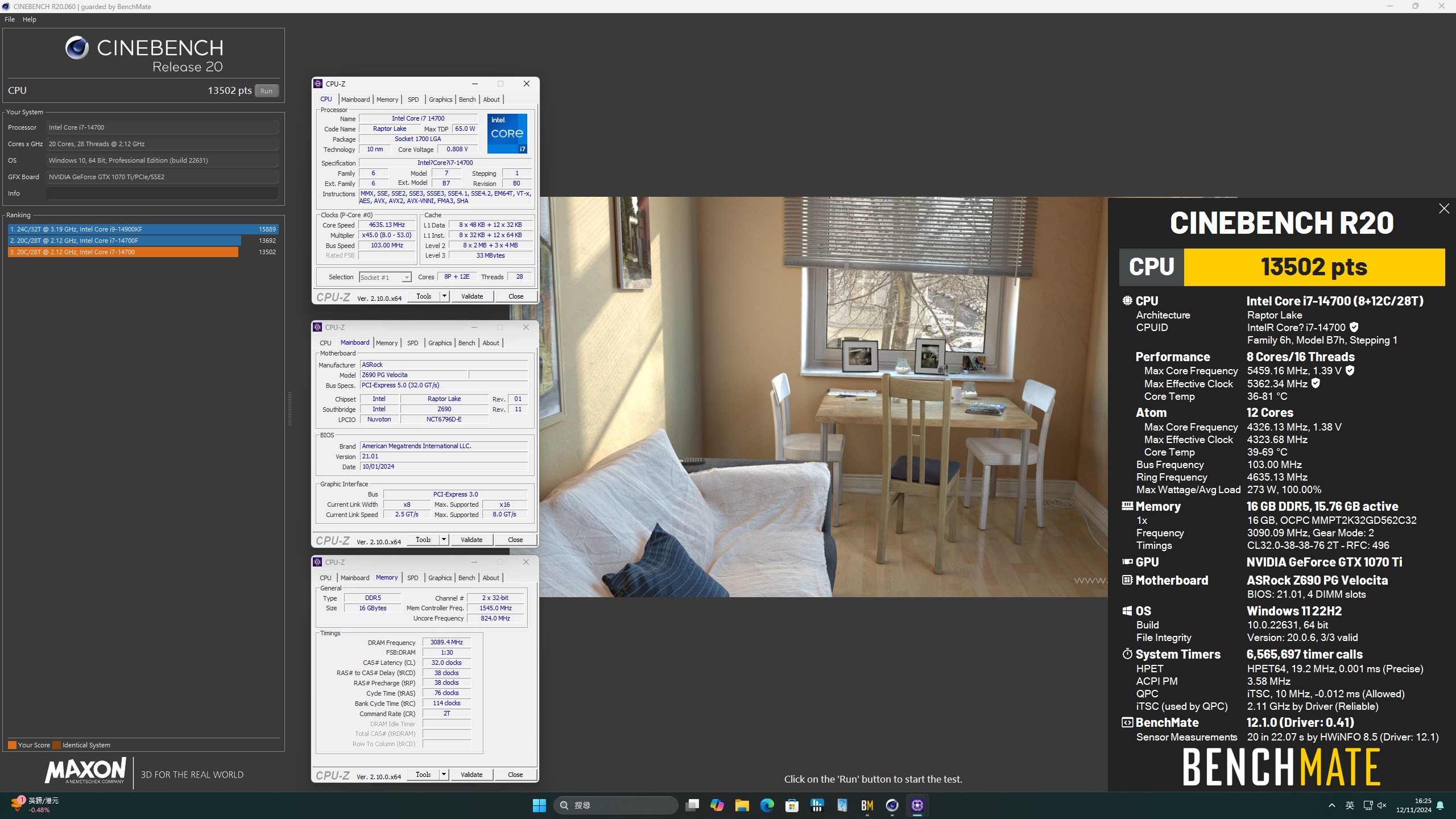Viewport: 1456px width, 819px height.
Task: Click the CPU chip icon in the BenchMate panel
Action: (x=1127, y=300)
